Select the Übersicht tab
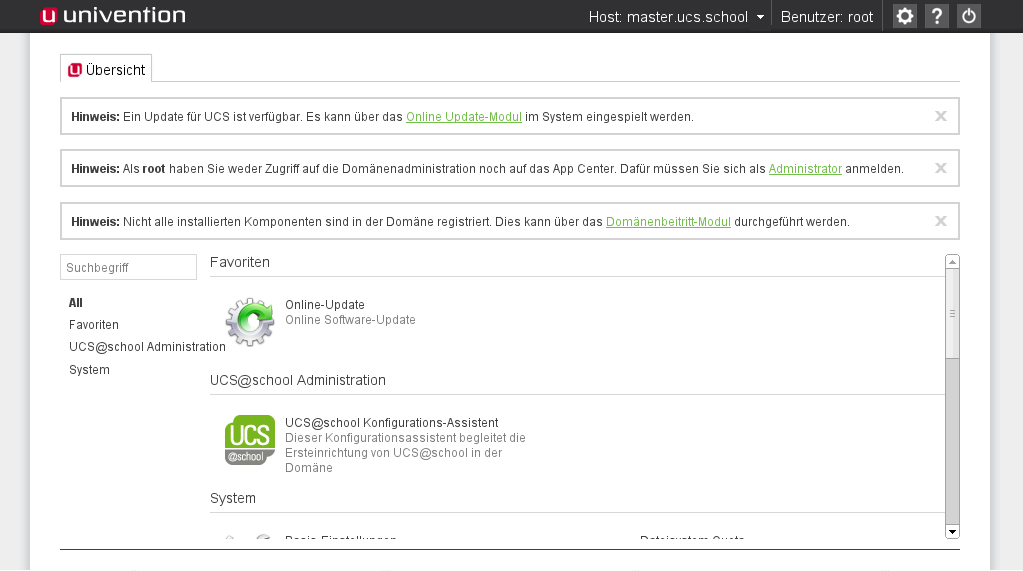This screenshot has height=571, width=1023. pyautogui.click(x=106, y=70)
